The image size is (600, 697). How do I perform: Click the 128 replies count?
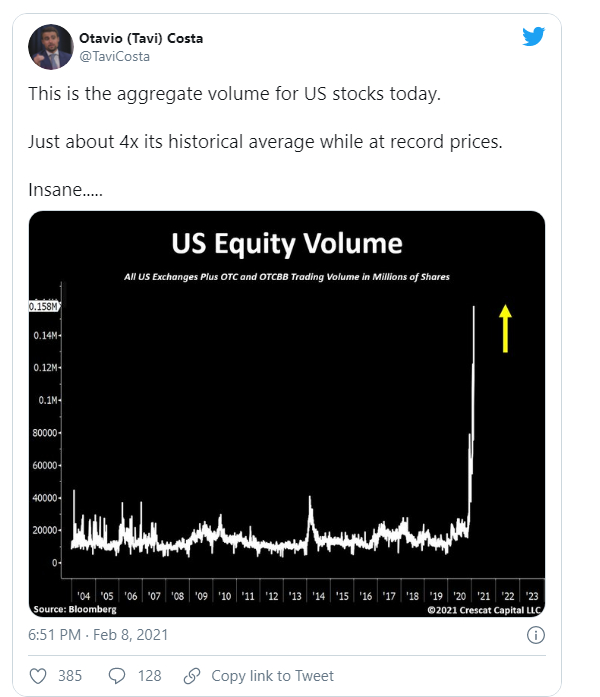point(149,676)
